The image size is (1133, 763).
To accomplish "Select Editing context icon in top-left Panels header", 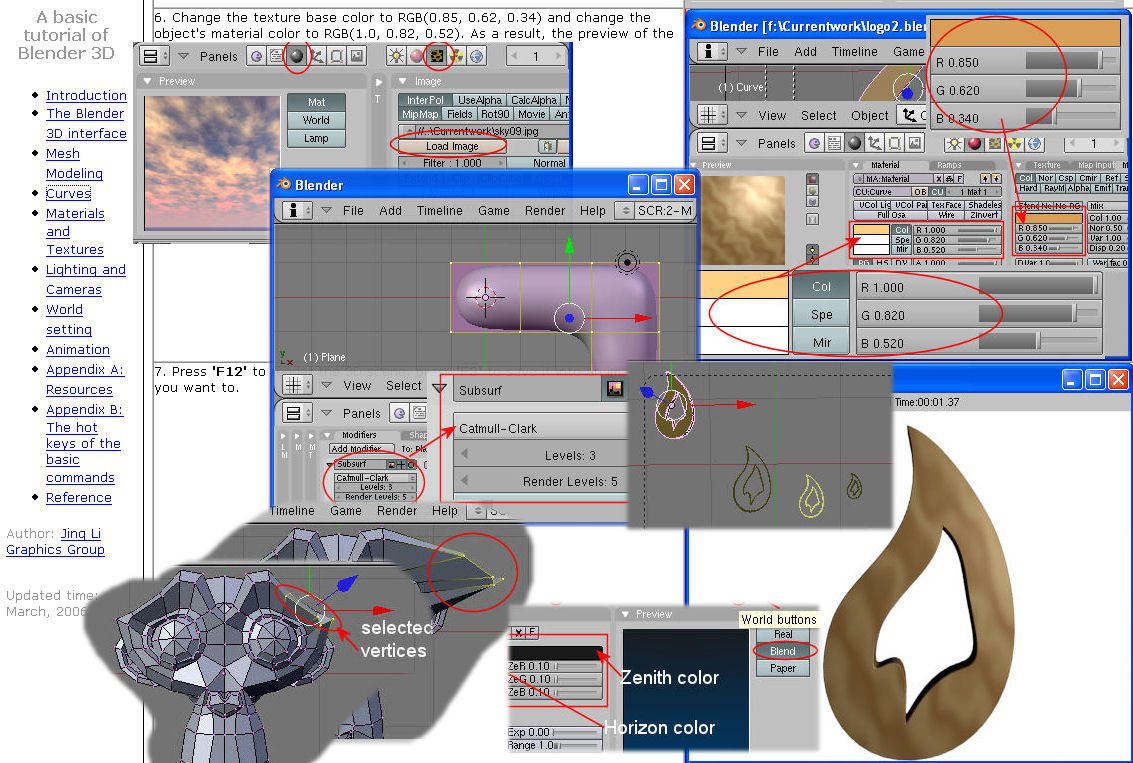I will click(x=337, y=56).
